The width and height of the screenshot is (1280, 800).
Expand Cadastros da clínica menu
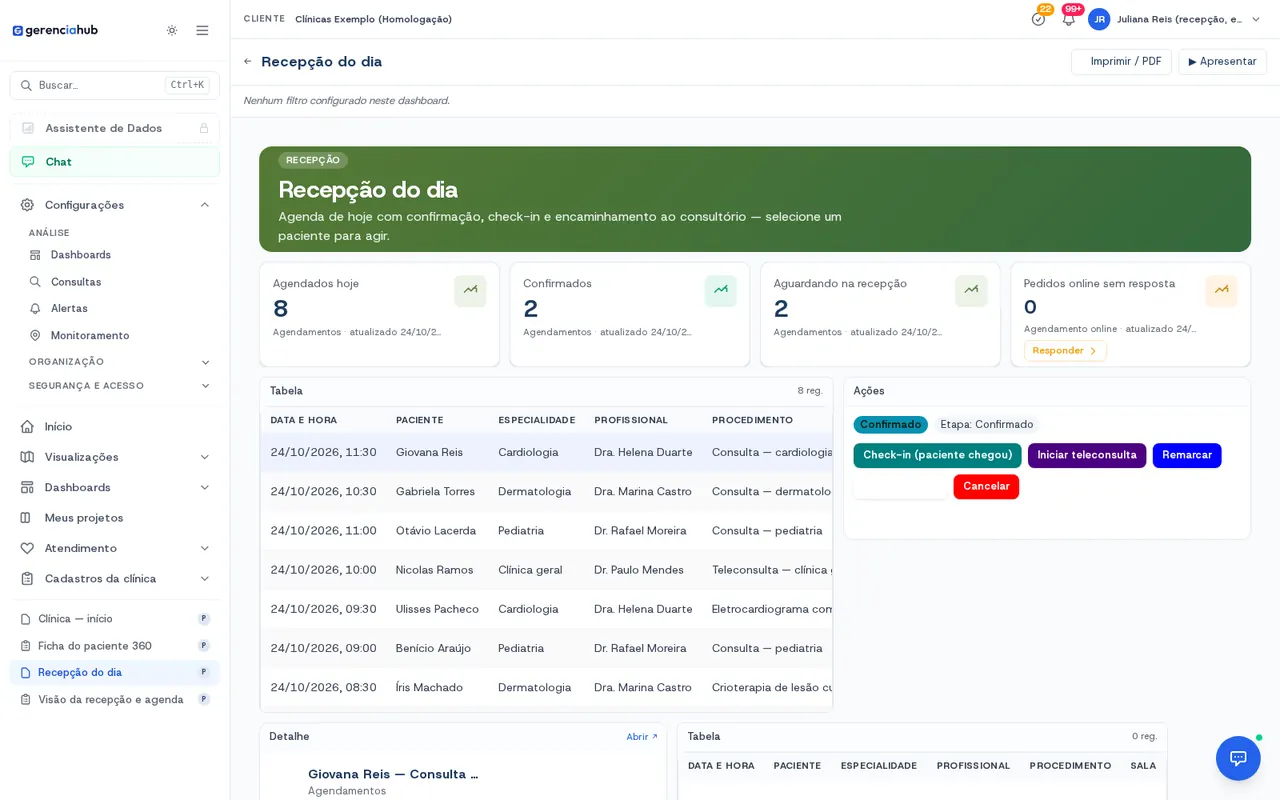coord(114,578)
